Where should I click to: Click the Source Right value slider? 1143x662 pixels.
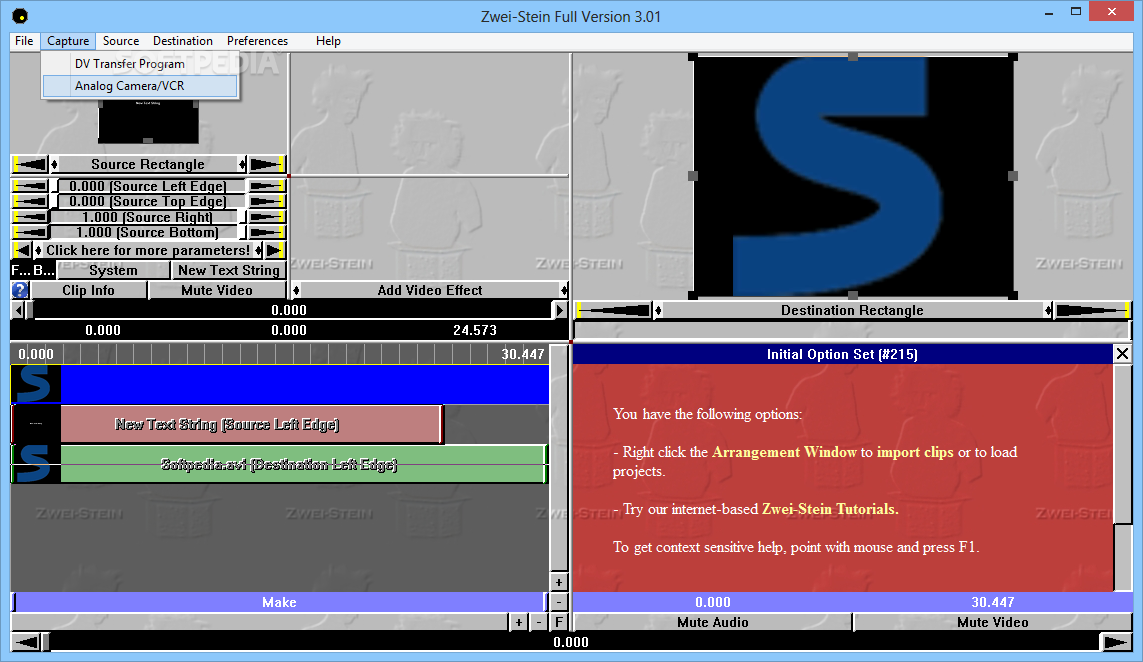click(x=149, y=217)
